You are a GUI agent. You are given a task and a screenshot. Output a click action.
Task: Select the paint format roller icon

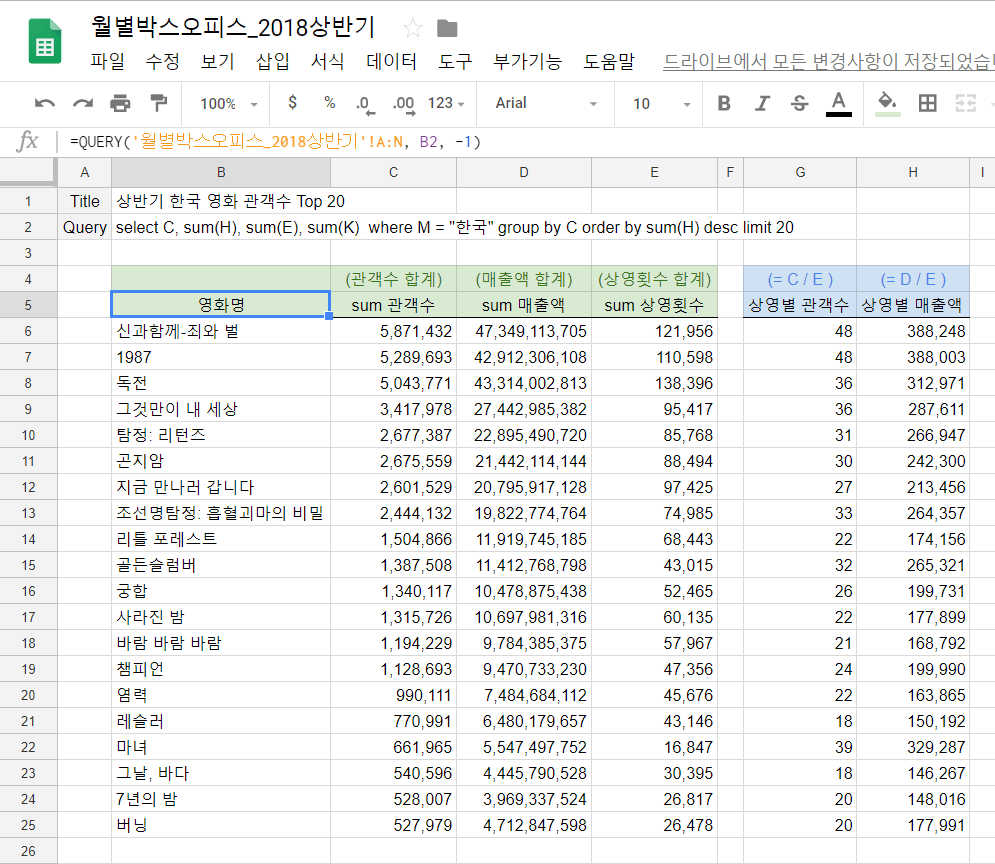click(158, 103)
